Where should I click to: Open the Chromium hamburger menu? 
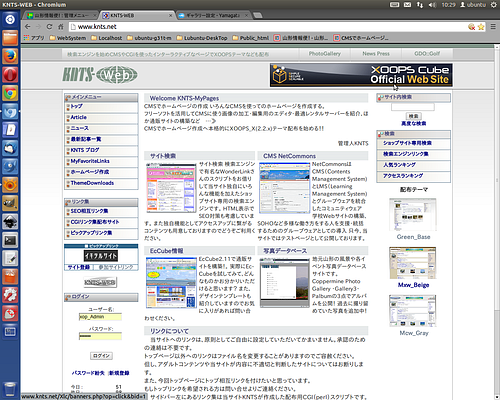pos(493,27)
